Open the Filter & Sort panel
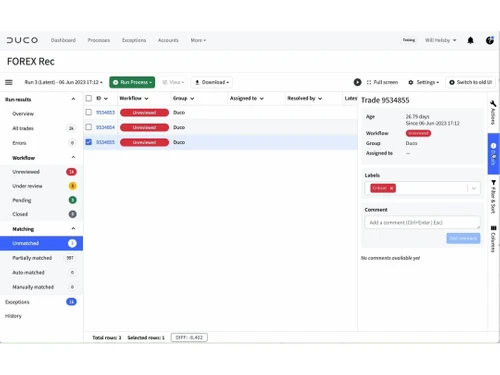Screen dimensions: 500x375 click(493, 197)
